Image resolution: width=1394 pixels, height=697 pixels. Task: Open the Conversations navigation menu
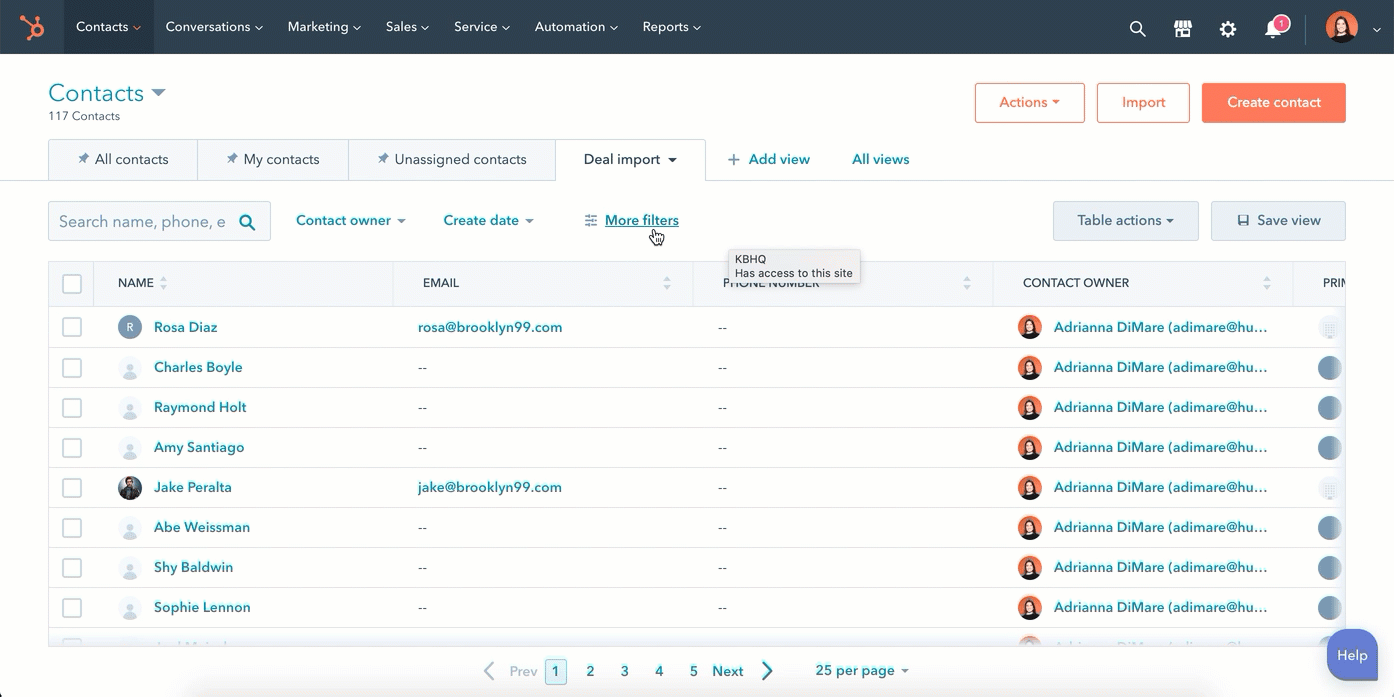(214, 27)
